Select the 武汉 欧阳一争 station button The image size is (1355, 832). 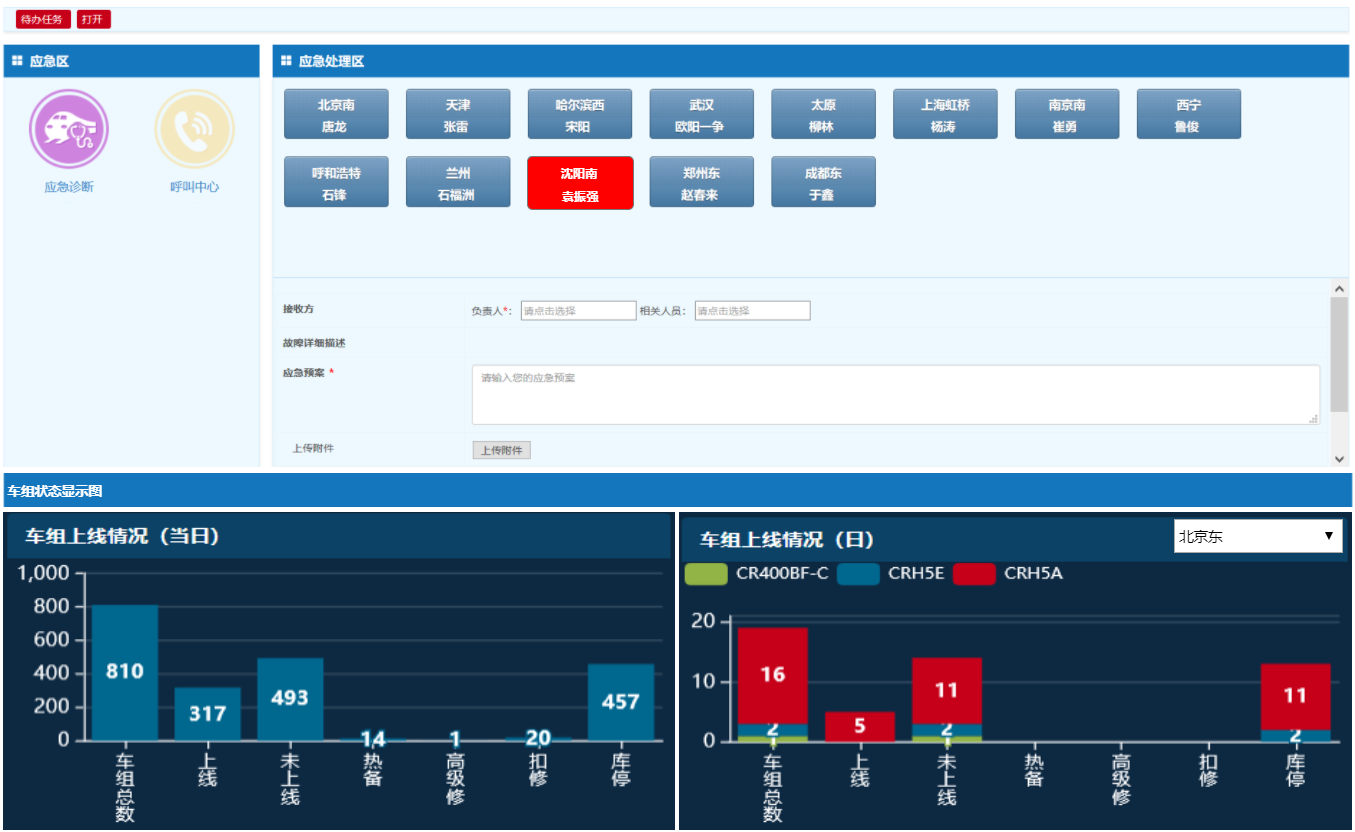pos(702,114)
